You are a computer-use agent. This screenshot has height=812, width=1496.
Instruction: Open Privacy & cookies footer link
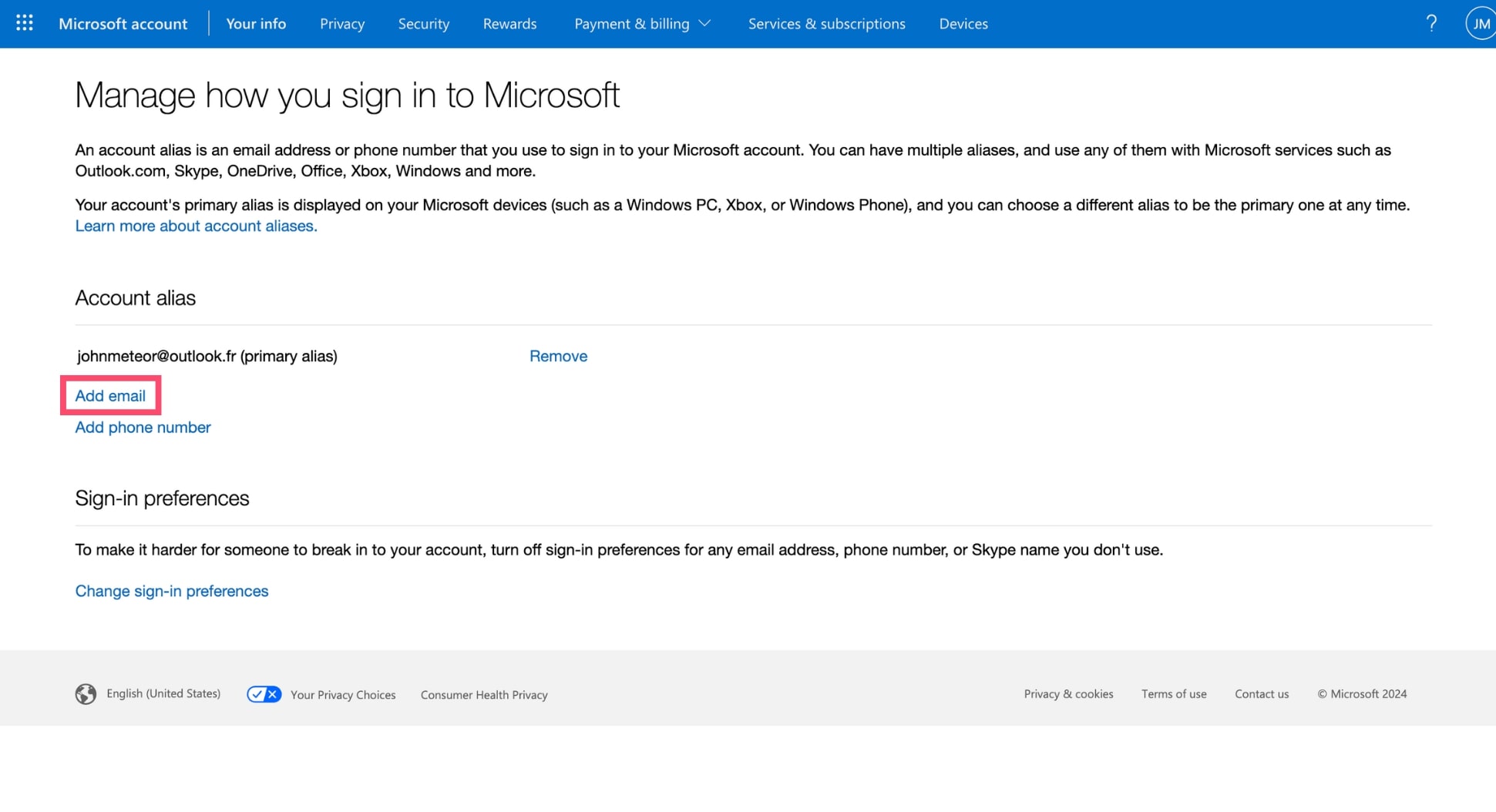tap(1068, 694)
